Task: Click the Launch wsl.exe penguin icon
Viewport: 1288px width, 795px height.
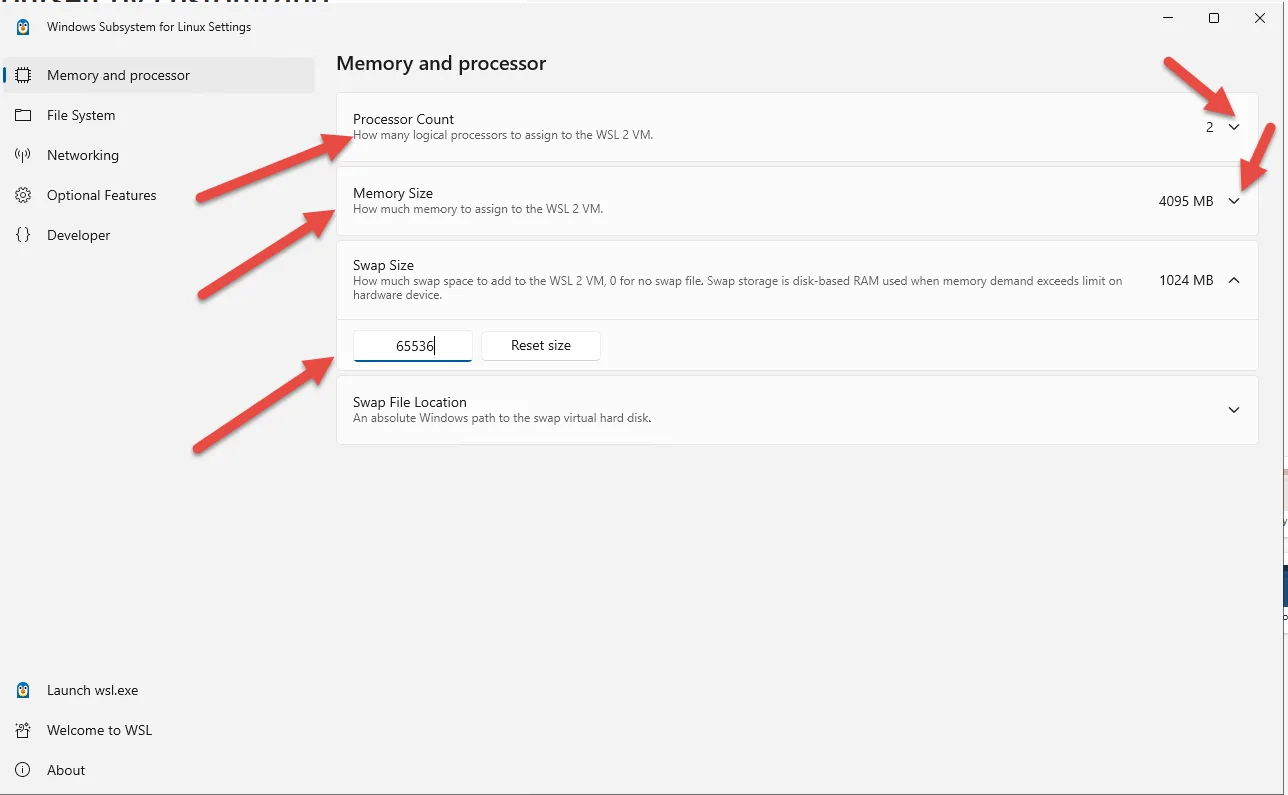Action: pos(24,690)
